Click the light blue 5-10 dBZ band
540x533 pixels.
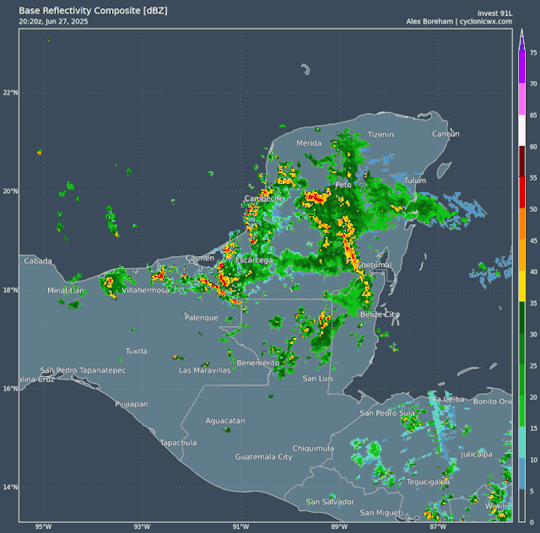[522, 474]
